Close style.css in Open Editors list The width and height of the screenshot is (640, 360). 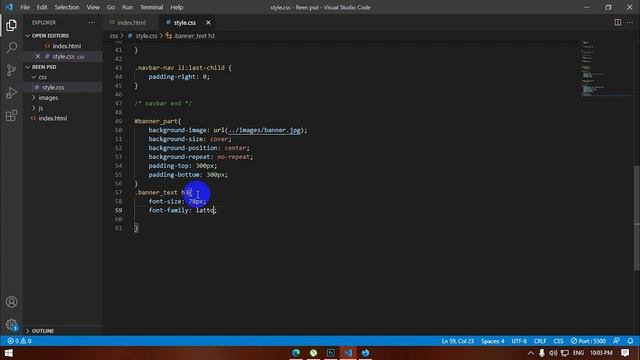(x=38, y=56)
